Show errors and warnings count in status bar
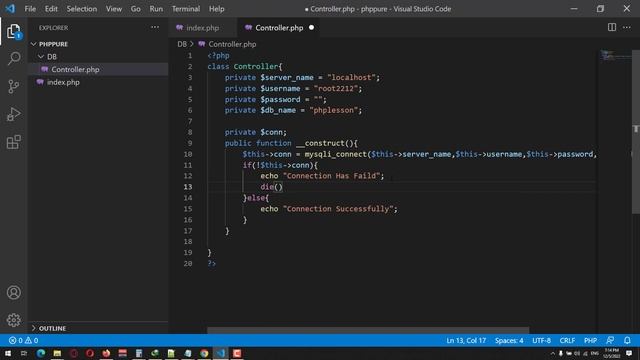The image size is (640, 360). [x=23, y=340]
